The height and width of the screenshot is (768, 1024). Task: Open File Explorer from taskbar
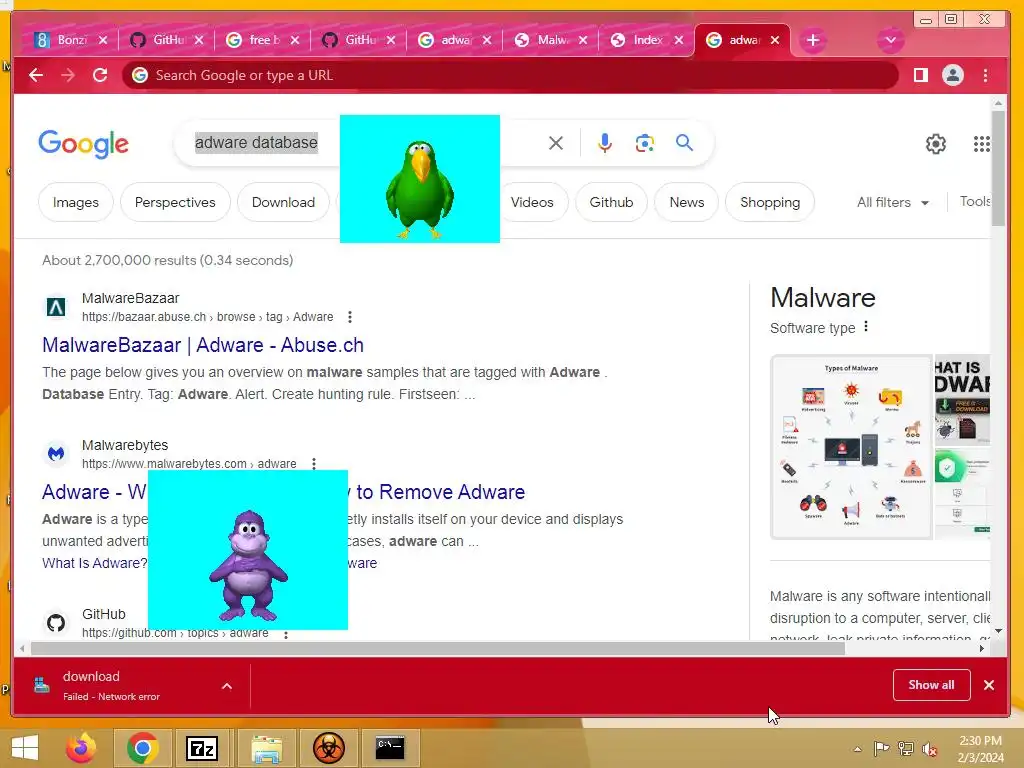(x=266, y=748)
